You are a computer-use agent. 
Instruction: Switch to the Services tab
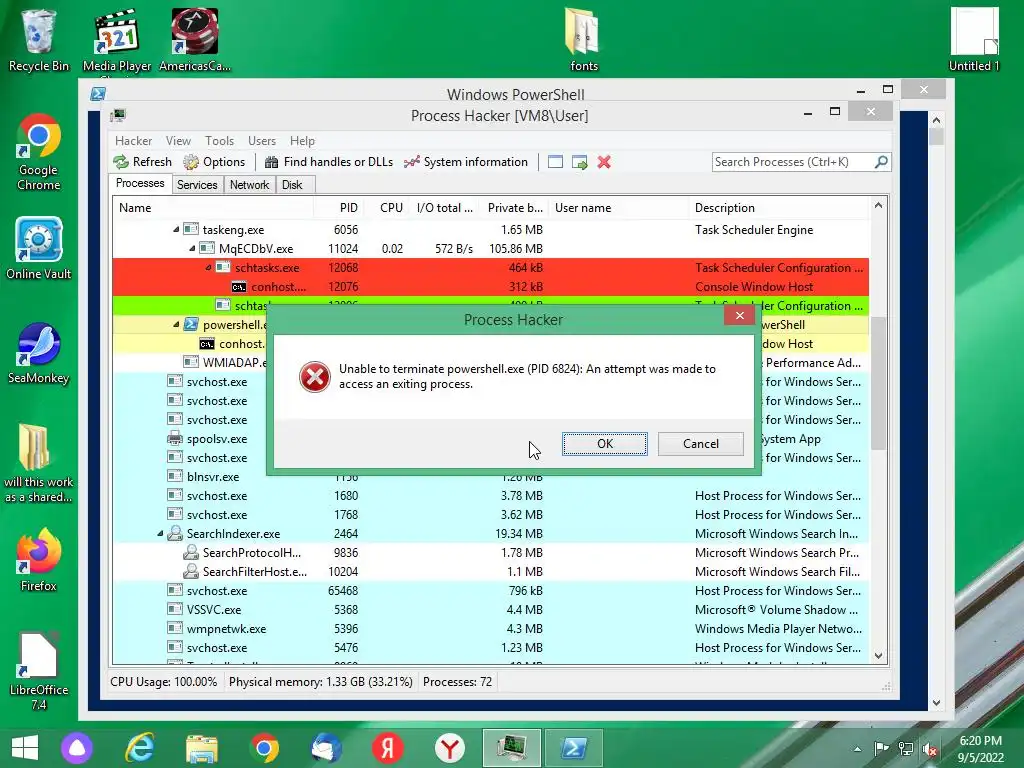pyautogui.click(x=197, y=185)
